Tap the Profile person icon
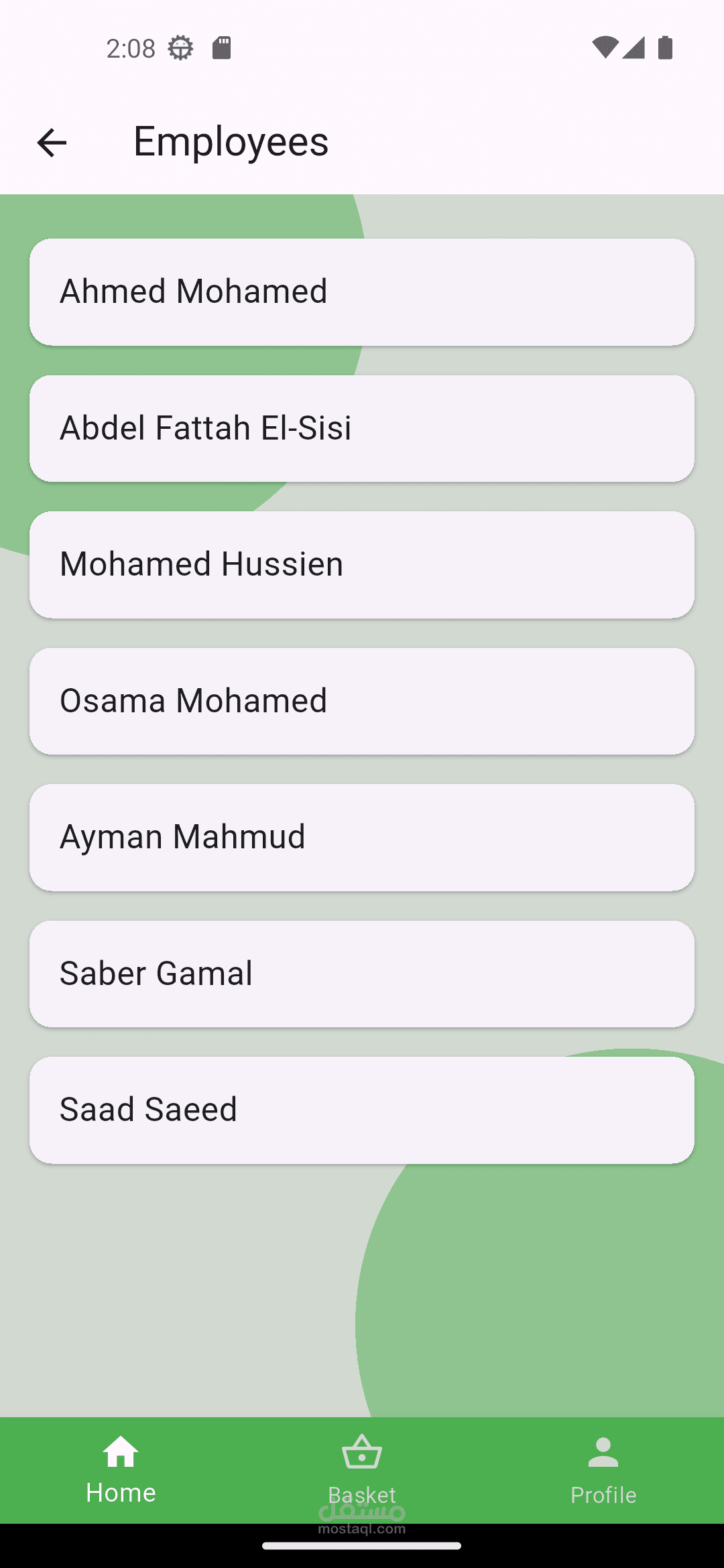 [603, 1453]
